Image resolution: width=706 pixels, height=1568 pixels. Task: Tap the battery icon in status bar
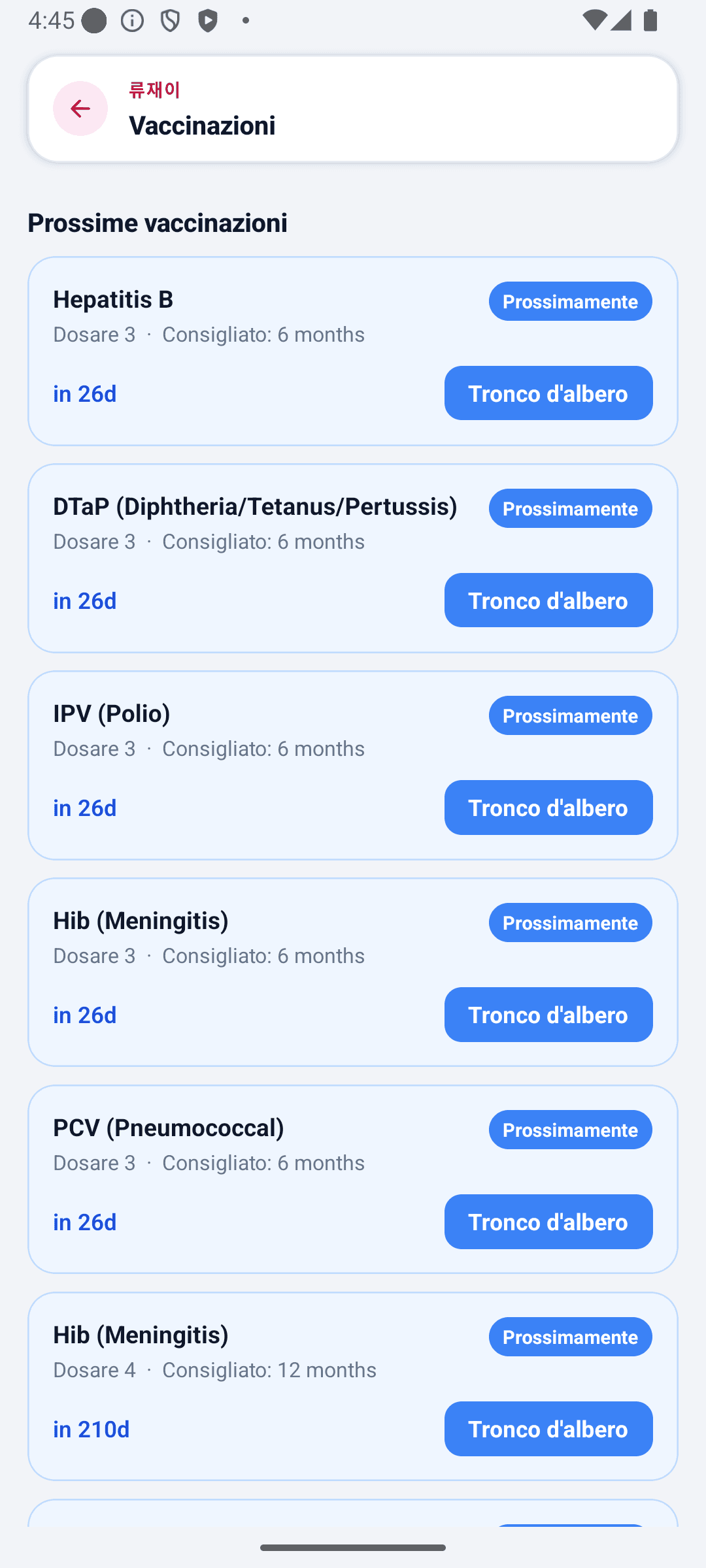coord(650,20)
